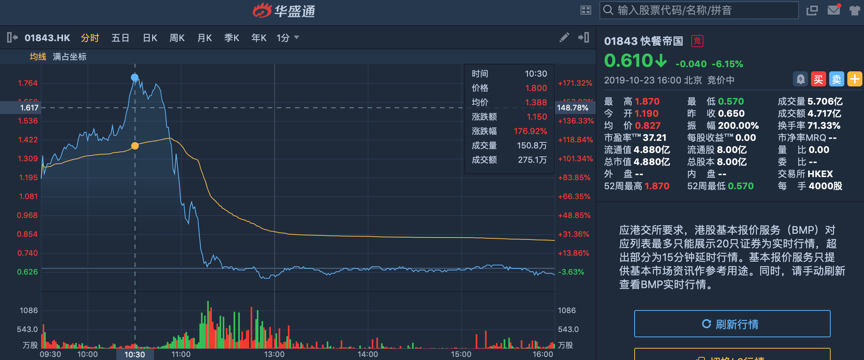864x360 pixels.
Task: Click the 01843 快餐帝国 stock title
Action: coord(644,41)
